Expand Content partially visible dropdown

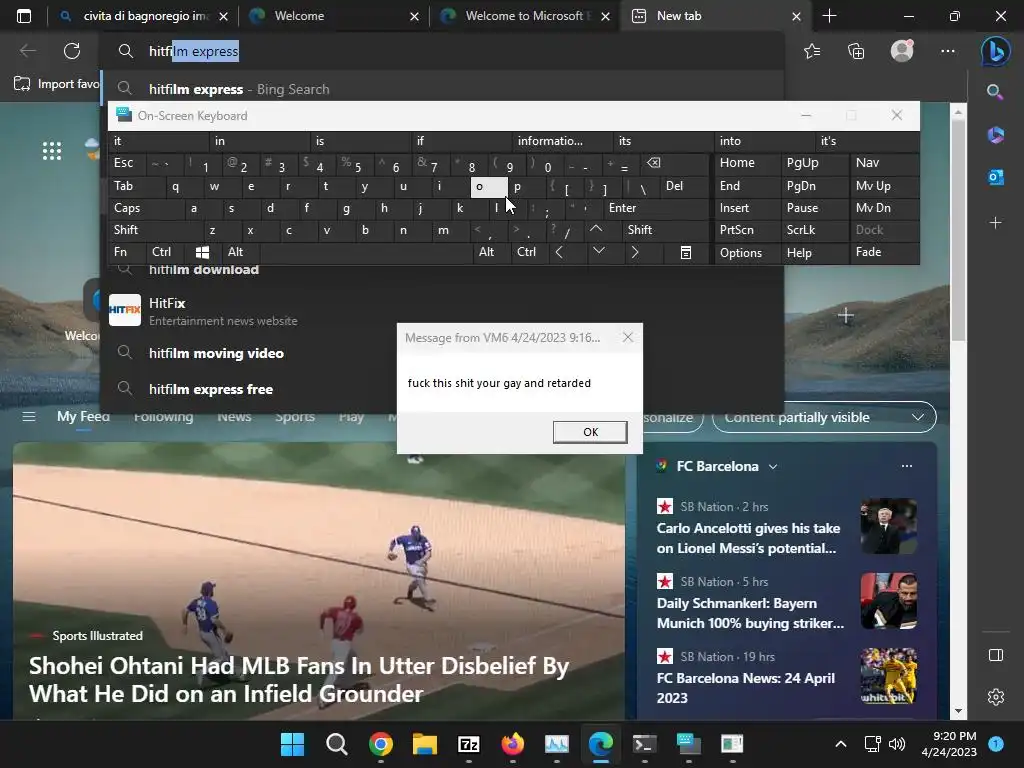[824, 417]
